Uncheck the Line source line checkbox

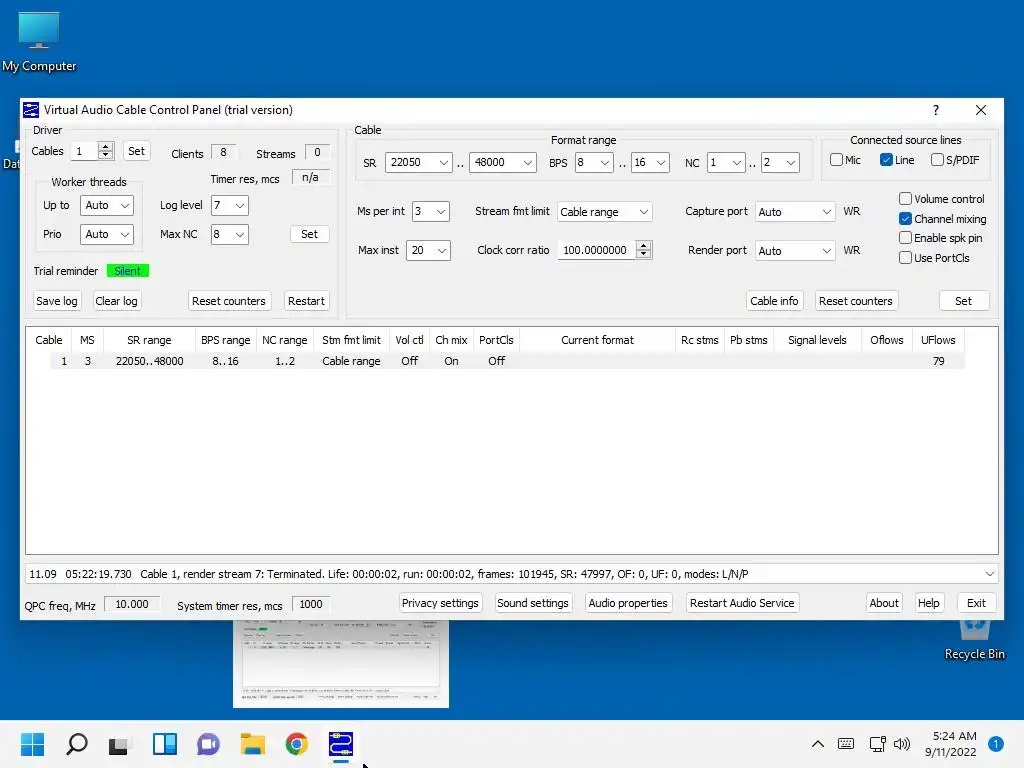(x=886, y=159)
